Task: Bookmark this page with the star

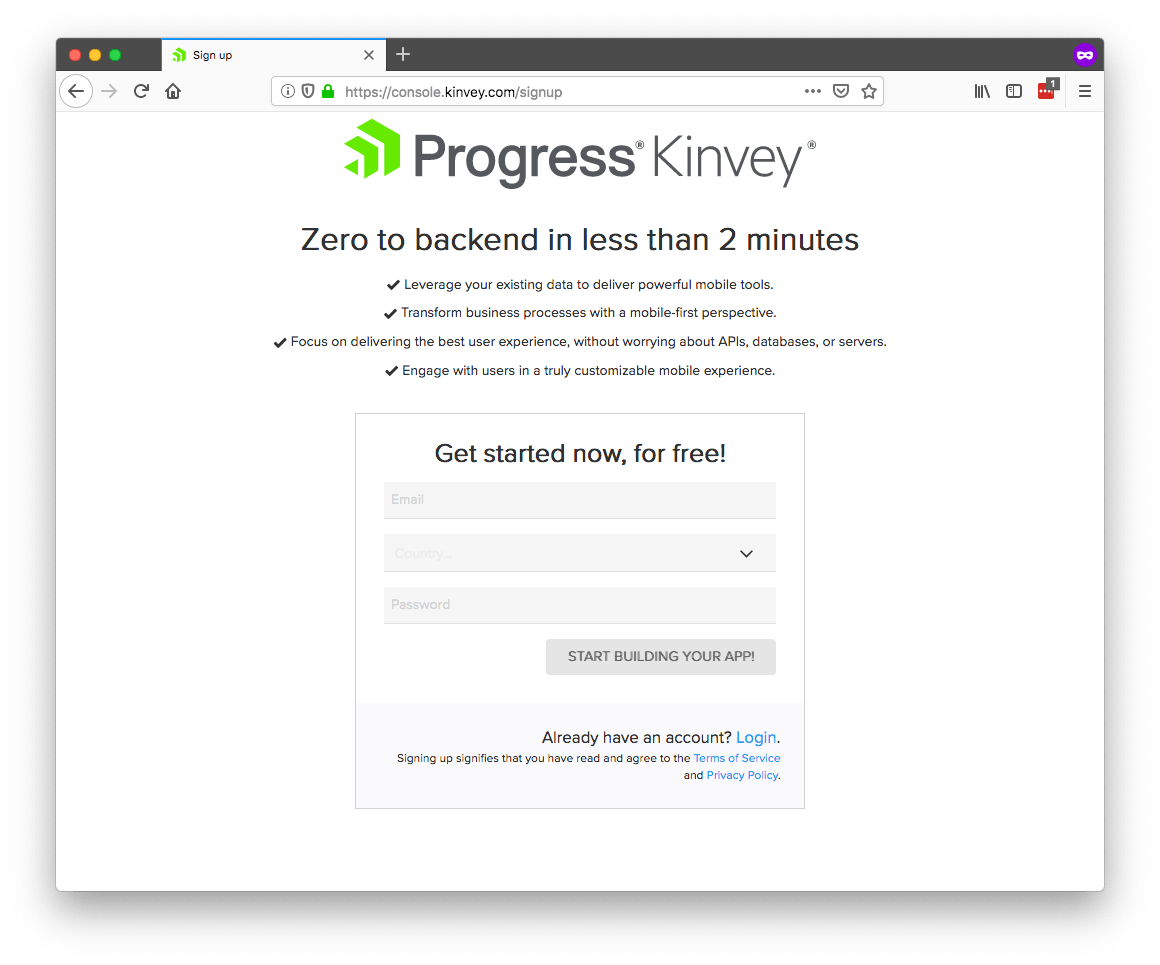Action: pyautogui.click(x=869, y=91)
